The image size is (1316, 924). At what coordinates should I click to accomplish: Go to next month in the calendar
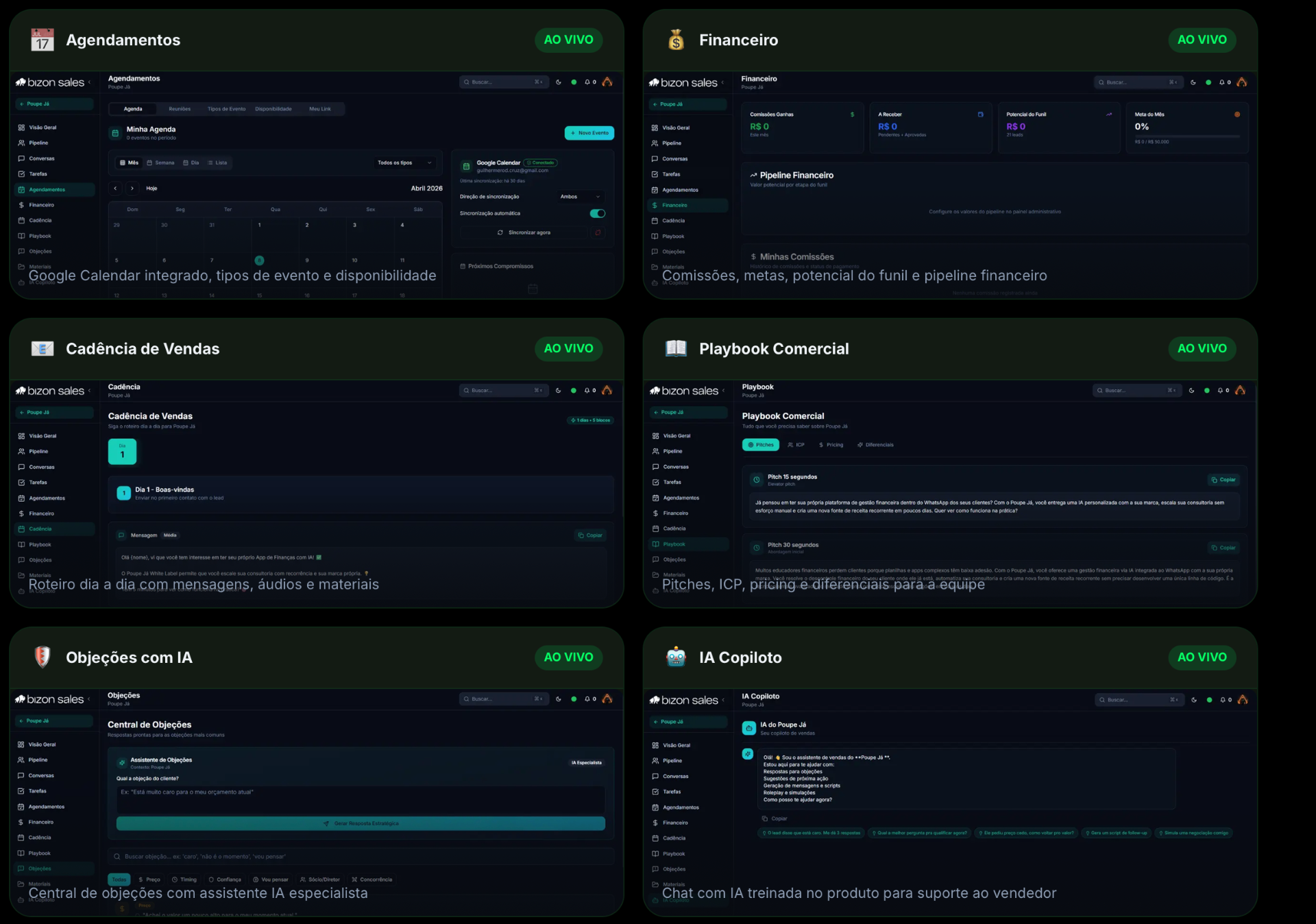[132, 188]
